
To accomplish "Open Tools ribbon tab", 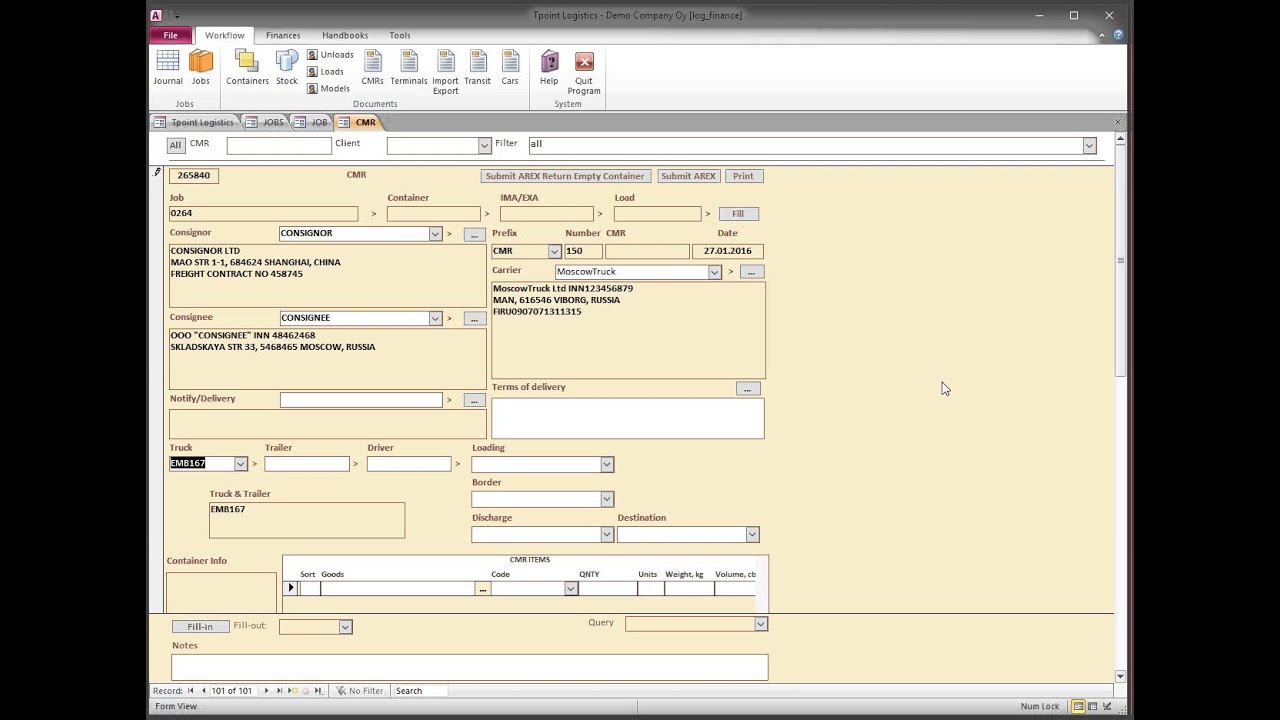I will 400,35.
